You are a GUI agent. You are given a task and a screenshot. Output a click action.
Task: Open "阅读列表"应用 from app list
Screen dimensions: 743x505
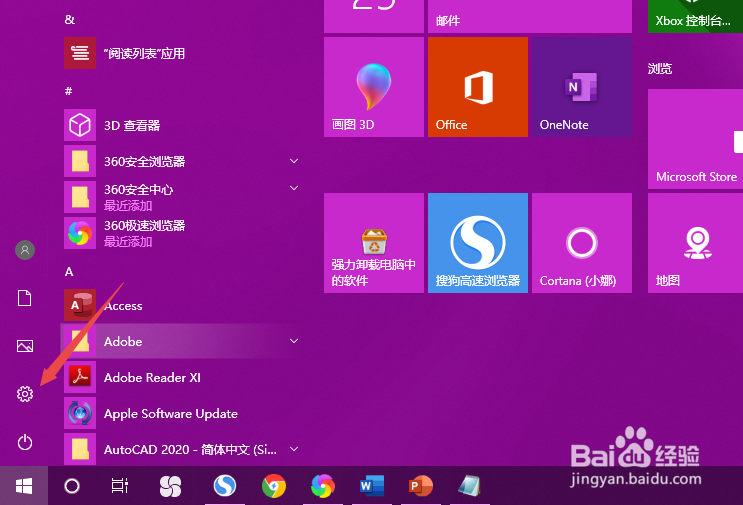point(180,53)
